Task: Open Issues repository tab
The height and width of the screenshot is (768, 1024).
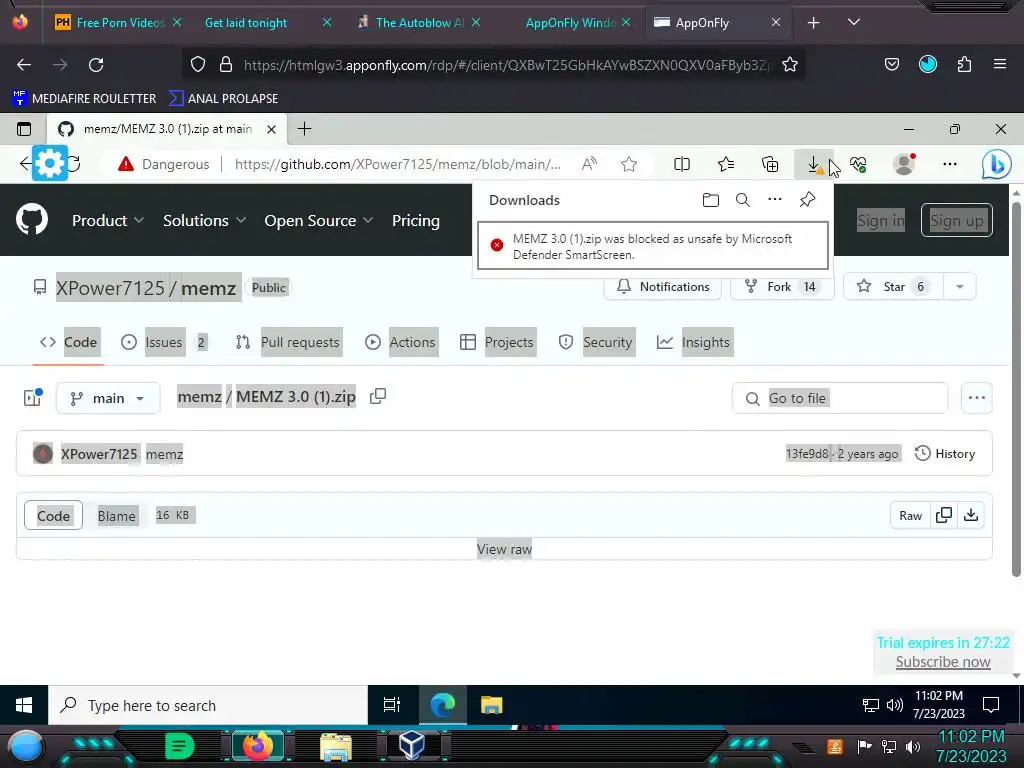Action: tap(165, 342)
